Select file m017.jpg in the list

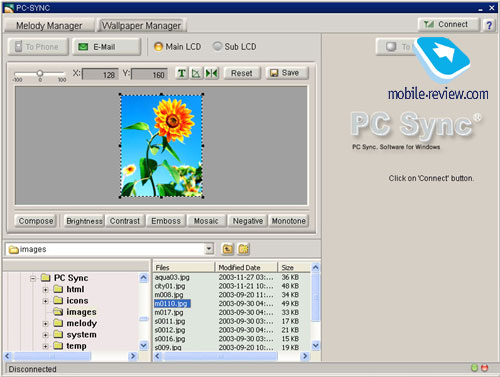click(169, 313)
